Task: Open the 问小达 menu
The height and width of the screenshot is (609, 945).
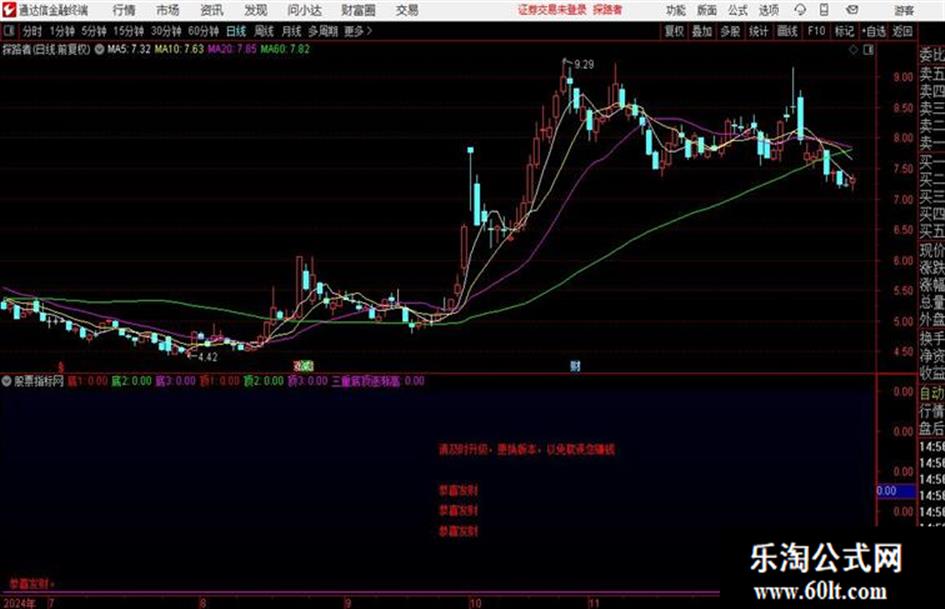Action: [304, 10]
